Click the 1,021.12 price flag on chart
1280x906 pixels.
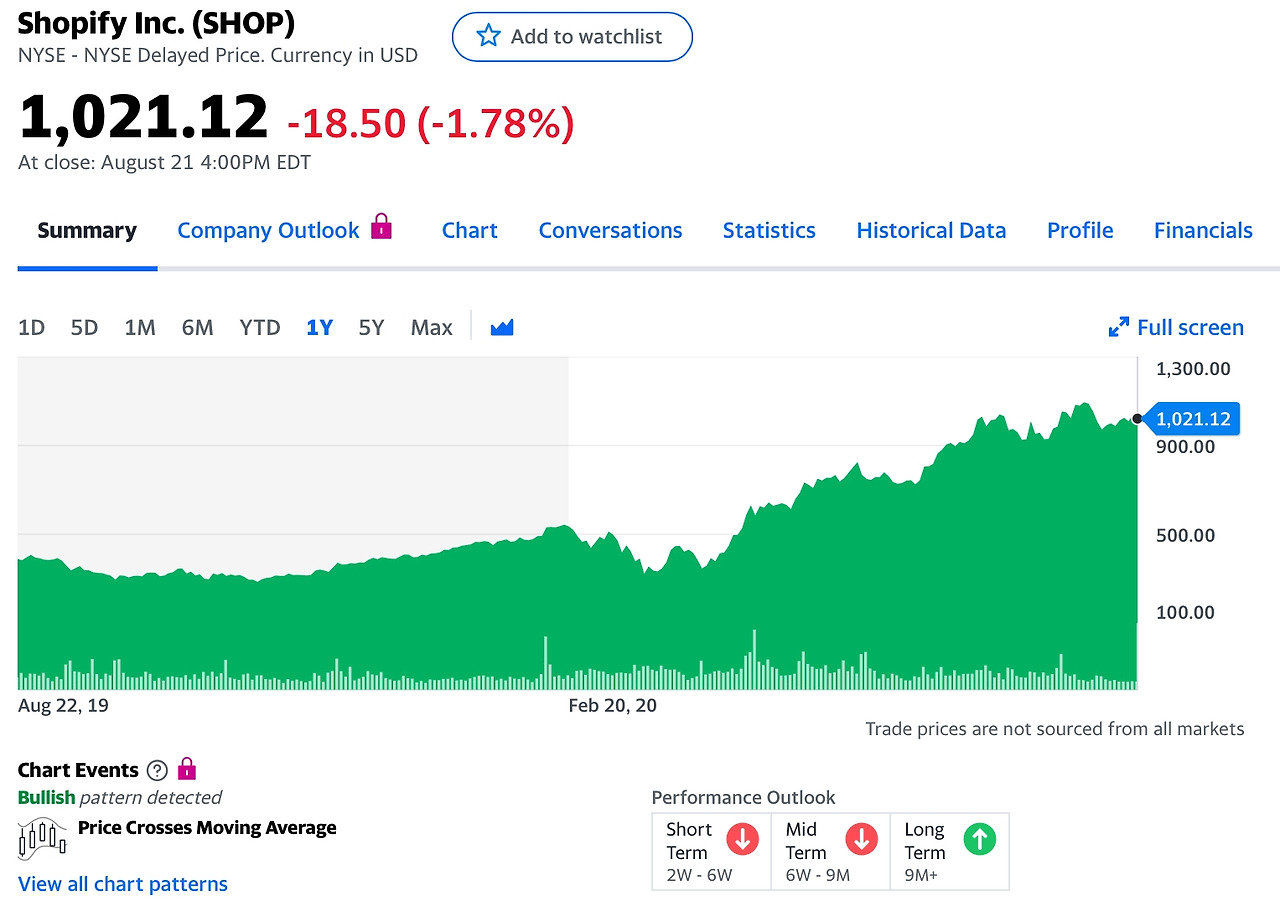(x=1194, y=419)
